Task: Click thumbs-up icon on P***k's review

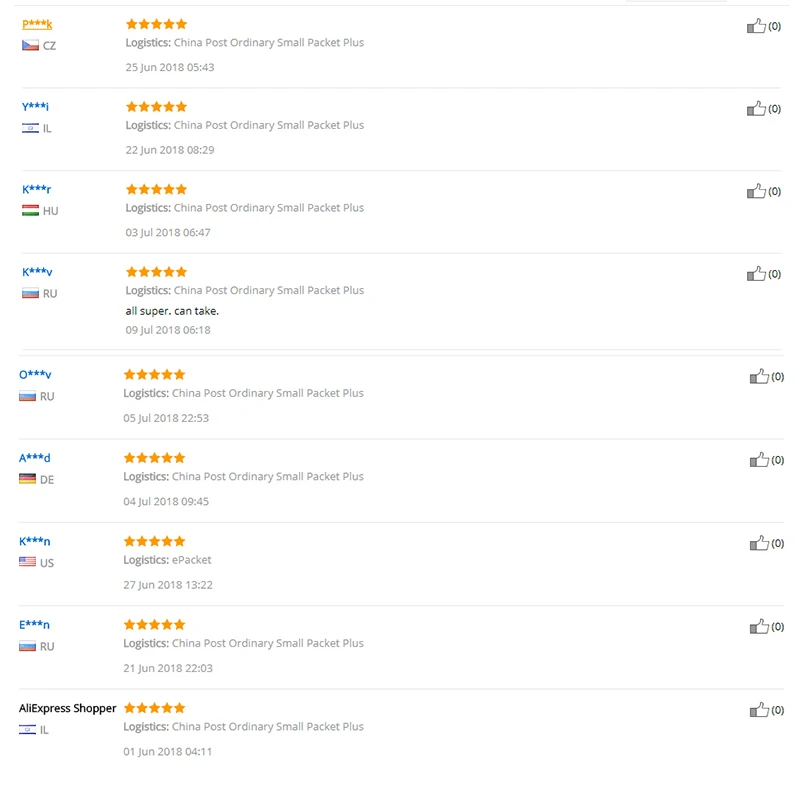Action: tap(756, 26)
